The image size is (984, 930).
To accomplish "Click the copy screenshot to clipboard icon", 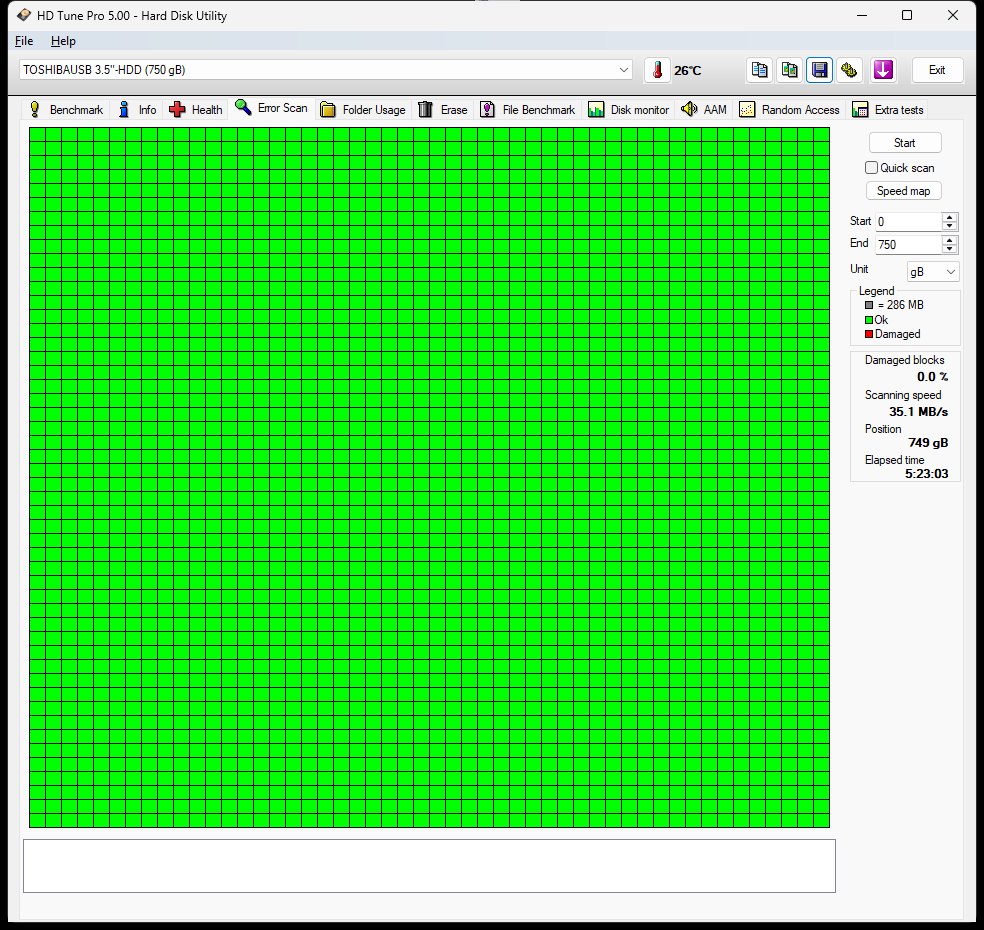I will coord(790,70).
